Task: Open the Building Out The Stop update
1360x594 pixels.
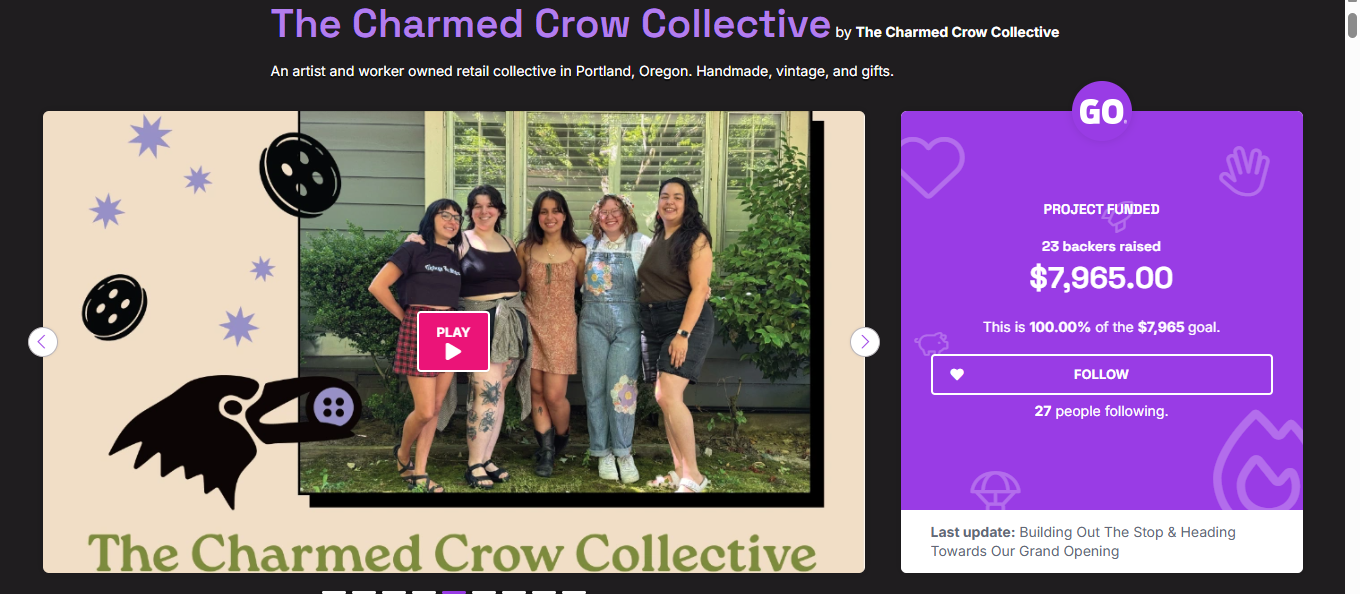Action: [1083, 541]
